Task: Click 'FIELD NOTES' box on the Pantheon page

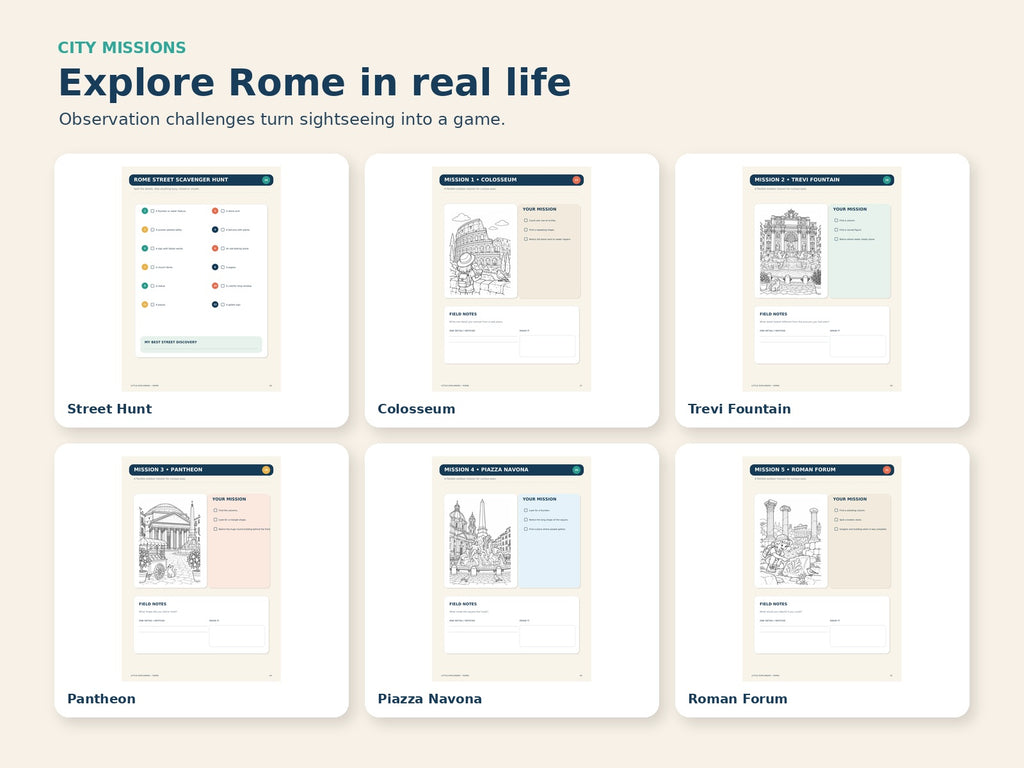Action: click(x=201, y=625)
